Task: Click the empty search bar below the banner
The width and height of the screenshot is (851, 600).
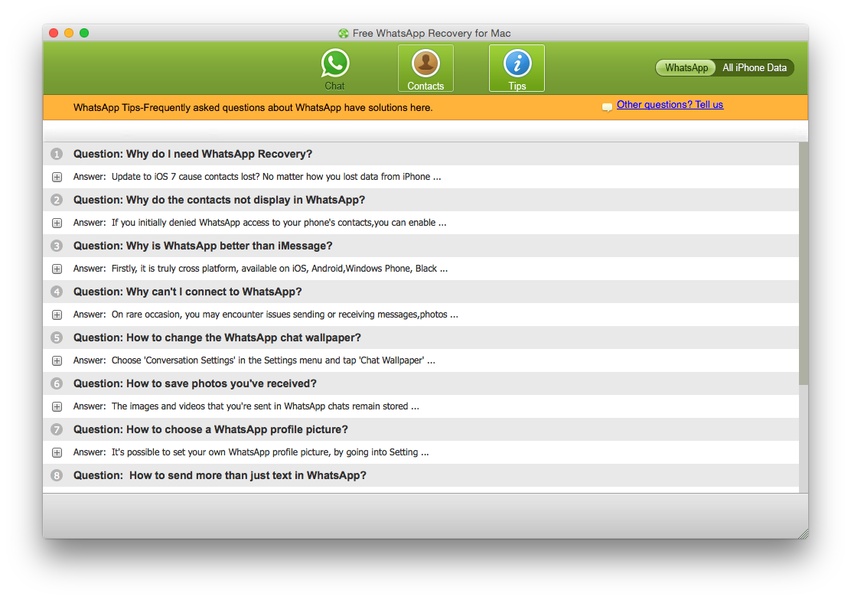Action: point(425,131)
